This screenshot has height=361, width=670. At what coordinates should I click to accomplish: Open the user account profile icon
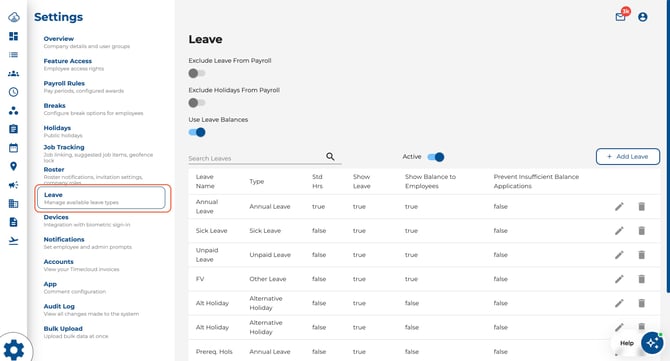coord(642,17)
